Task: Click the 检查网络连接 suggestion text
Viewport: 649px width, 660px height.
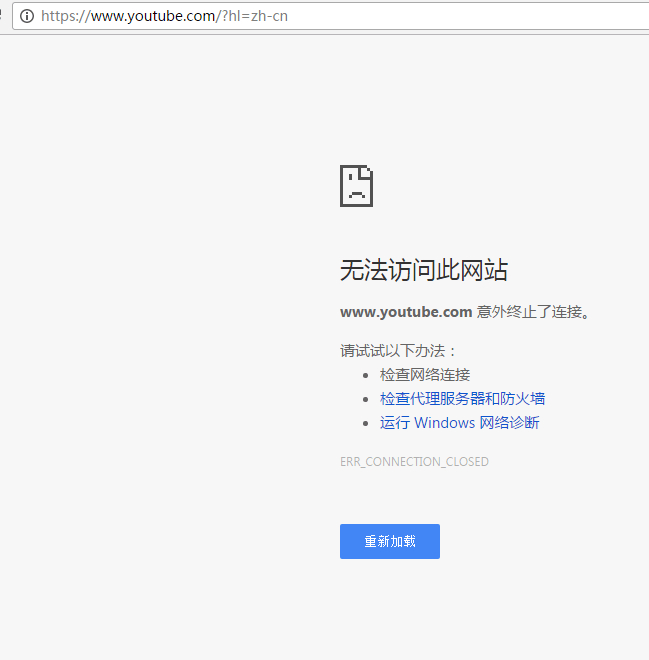Action: (425, 375)
